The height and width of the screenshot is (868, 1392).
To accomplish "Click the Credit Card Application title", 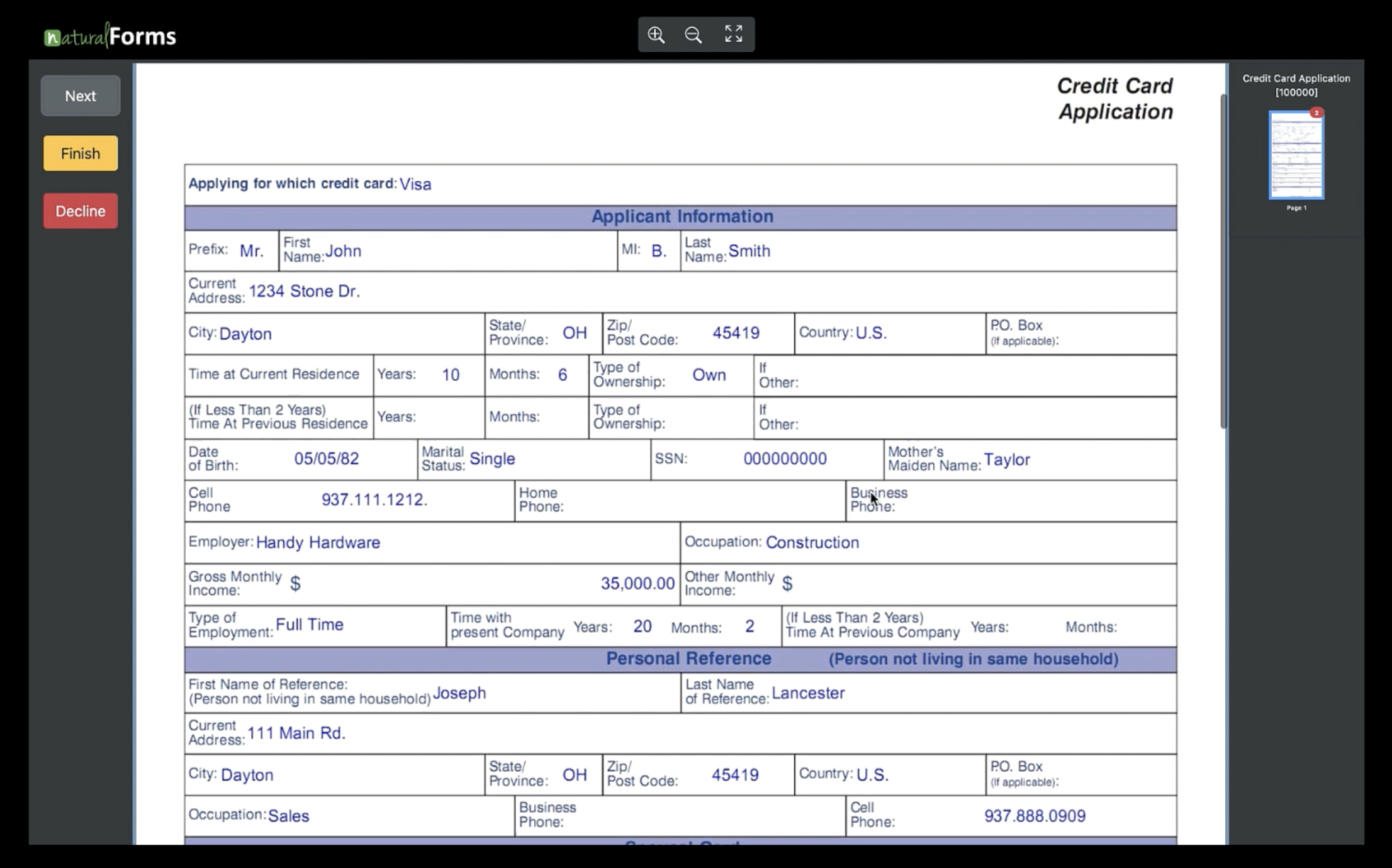I will click(1115, 99).
